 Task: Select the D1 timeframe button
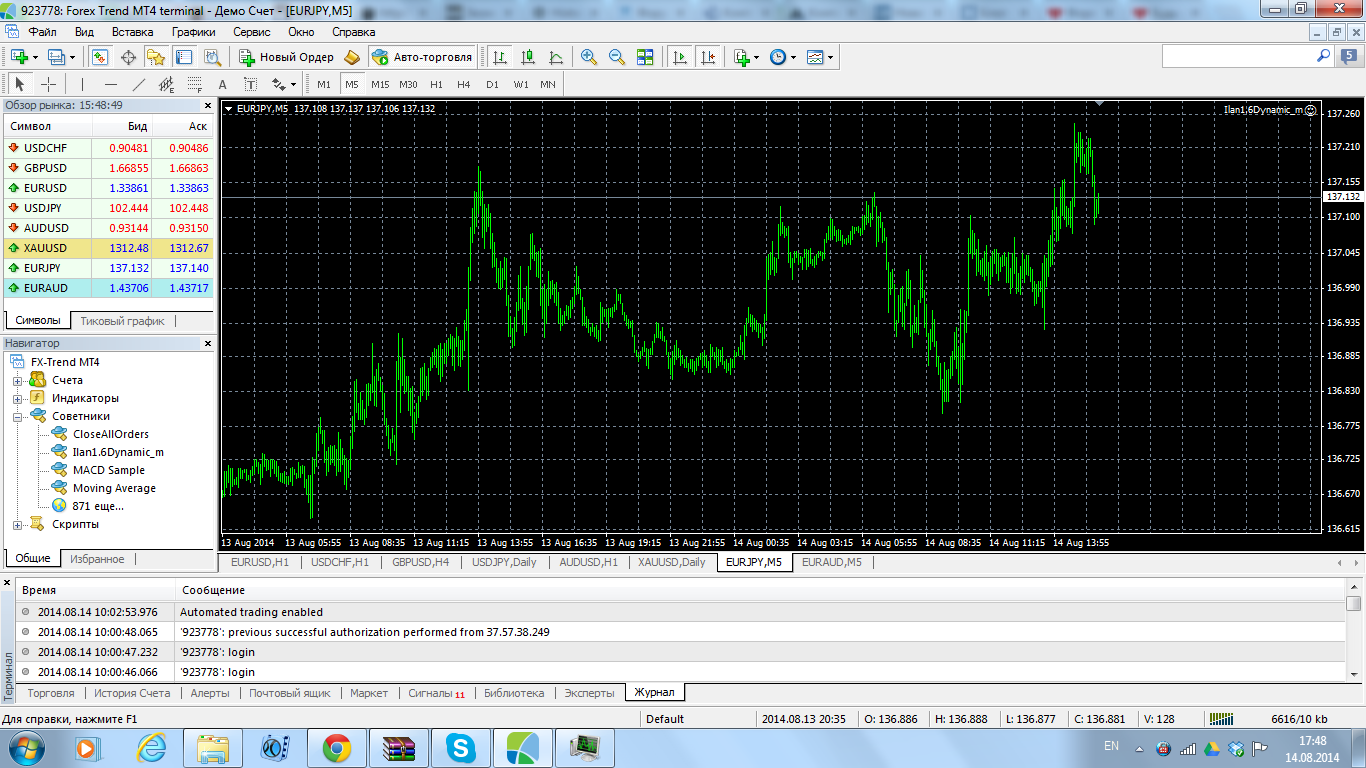(x=492, y=84)
